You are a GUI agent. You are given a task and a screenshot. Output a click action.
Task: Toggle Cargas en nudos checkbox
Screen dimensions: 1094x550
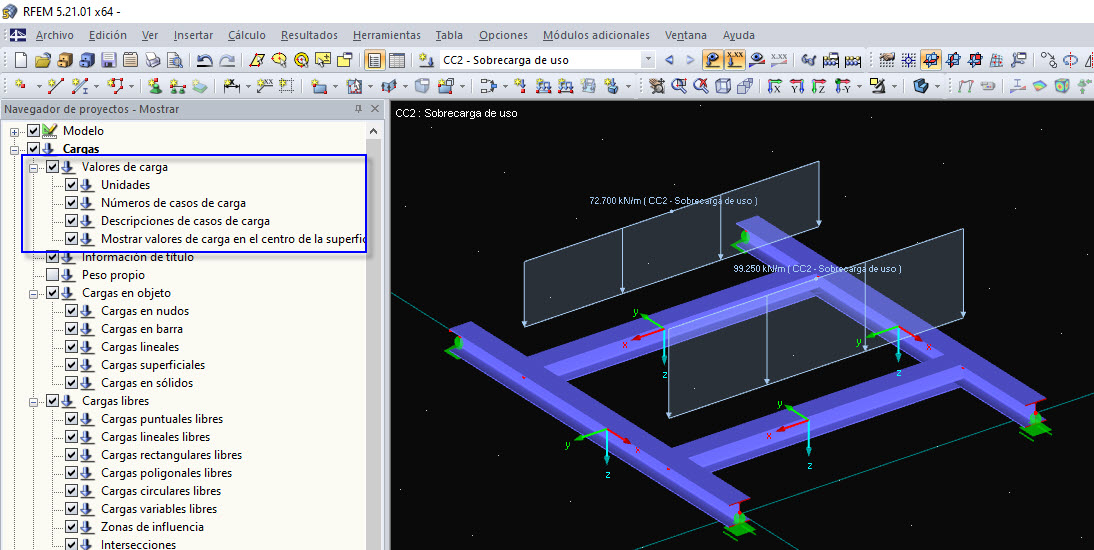(71, 311)
